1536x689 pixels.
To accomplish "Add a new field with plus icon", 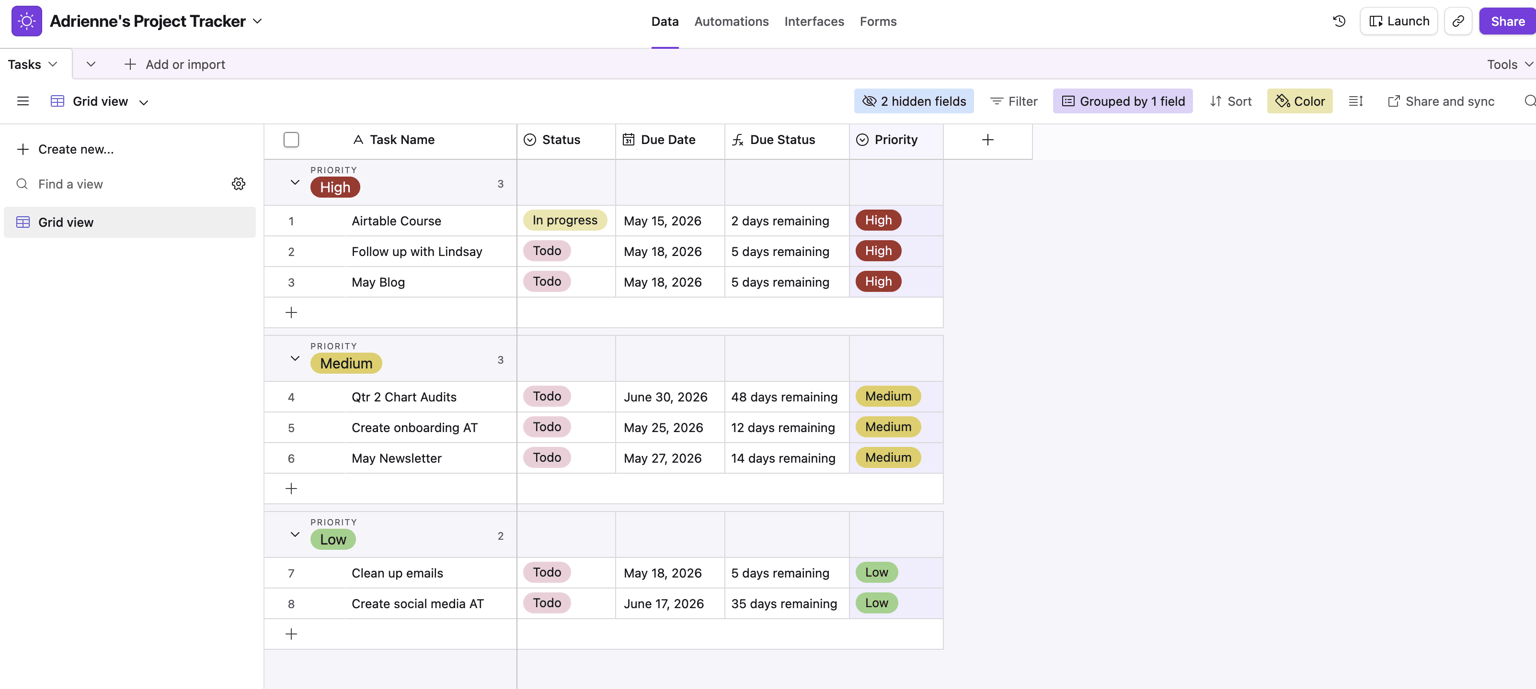I will (988, 140).
